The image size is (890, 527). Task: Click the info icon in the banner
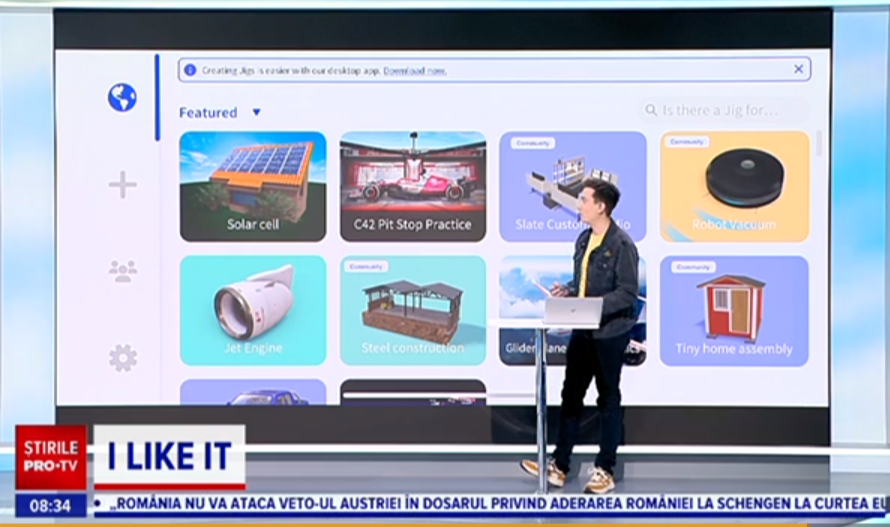point(190,70)
